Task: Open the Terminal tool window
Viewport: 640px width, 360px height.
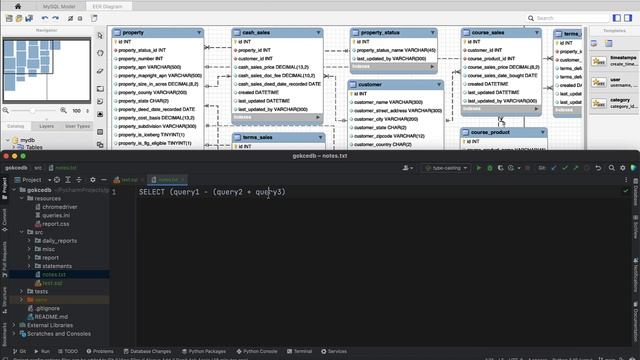Action: point(299,351)
